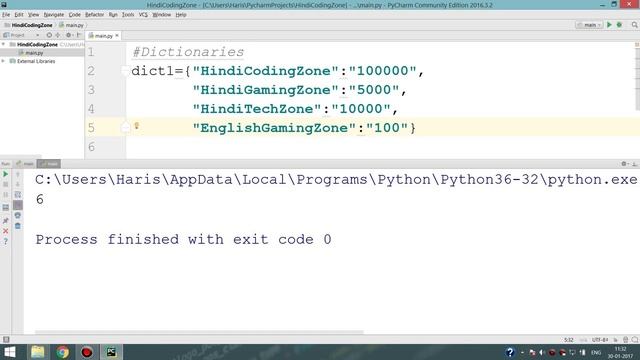This screenshot has height=360, width=640.
Task: Click the #Dictionaries comment on line 1
Action: [188, 52]
